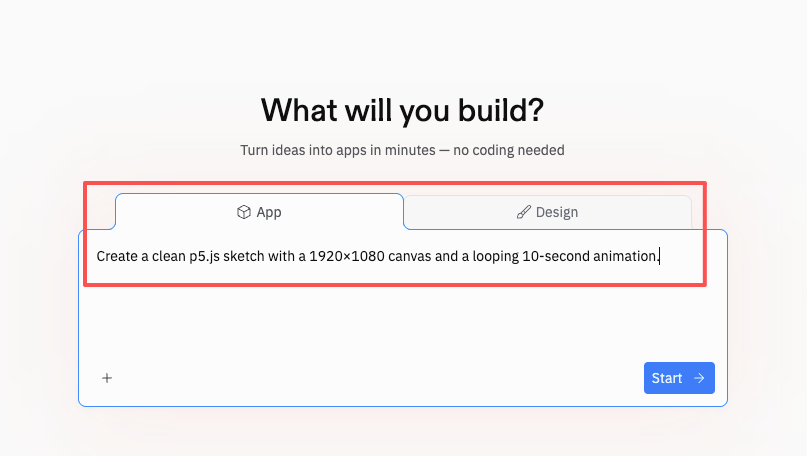Viewport: 807px width, 456px height.
Task: Click the "What will you build?" heading
Action: (402, 109)
